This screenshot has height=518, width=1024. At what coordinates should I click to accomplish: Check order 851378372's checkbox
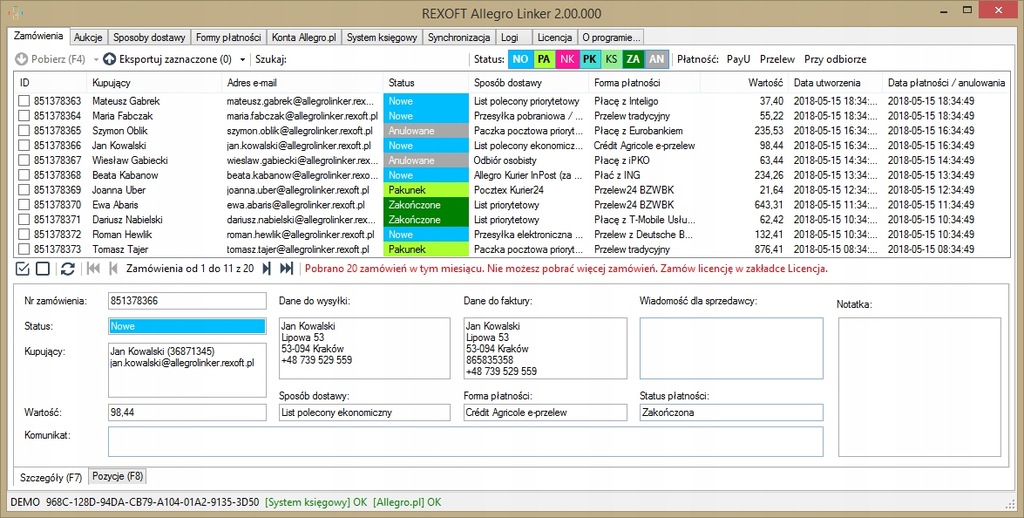coord(24,235)
